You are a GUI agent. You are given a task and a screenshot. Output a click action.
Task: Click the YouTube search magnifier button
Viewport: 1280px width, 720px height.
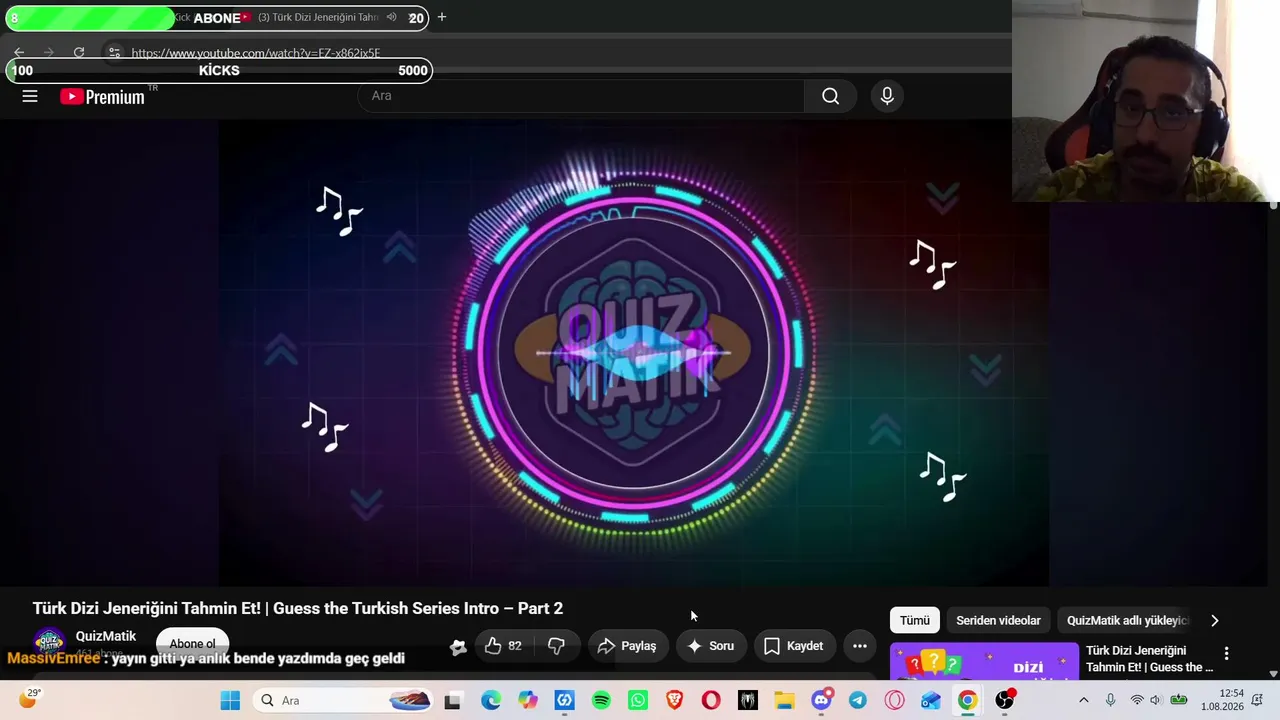(830, 96)
